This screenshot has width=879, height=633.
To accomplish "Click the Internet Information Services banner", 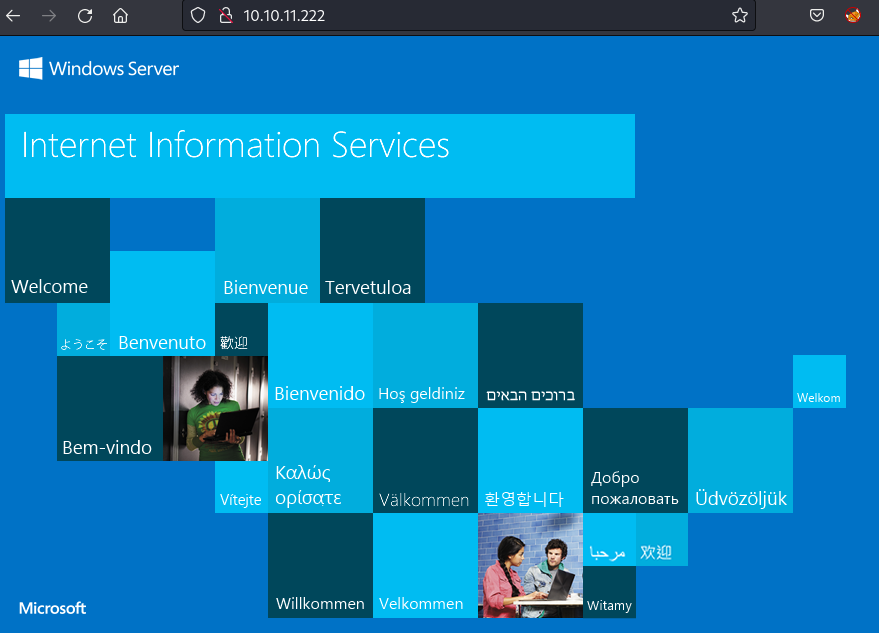I will click(319, 155).
